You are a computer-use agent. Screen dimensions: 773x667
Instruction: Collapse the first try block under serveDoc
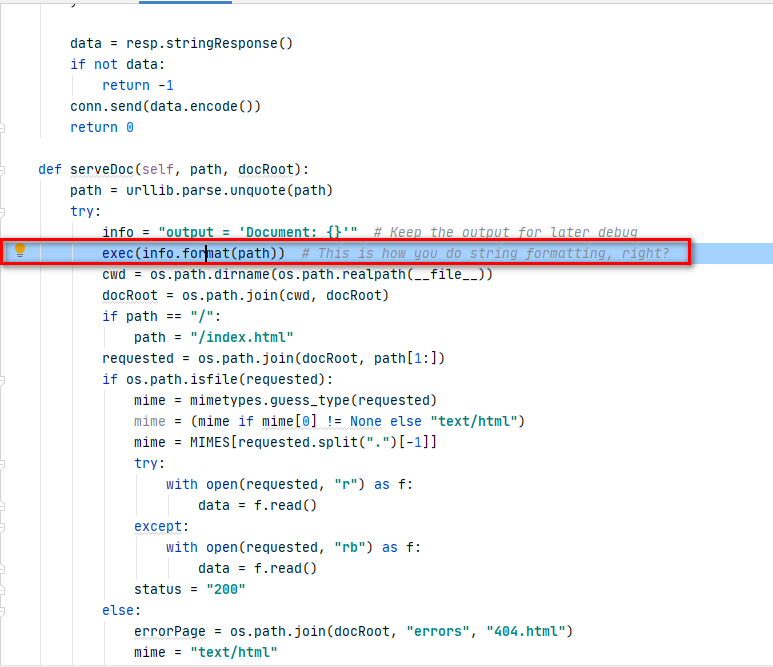click(2, 212)
